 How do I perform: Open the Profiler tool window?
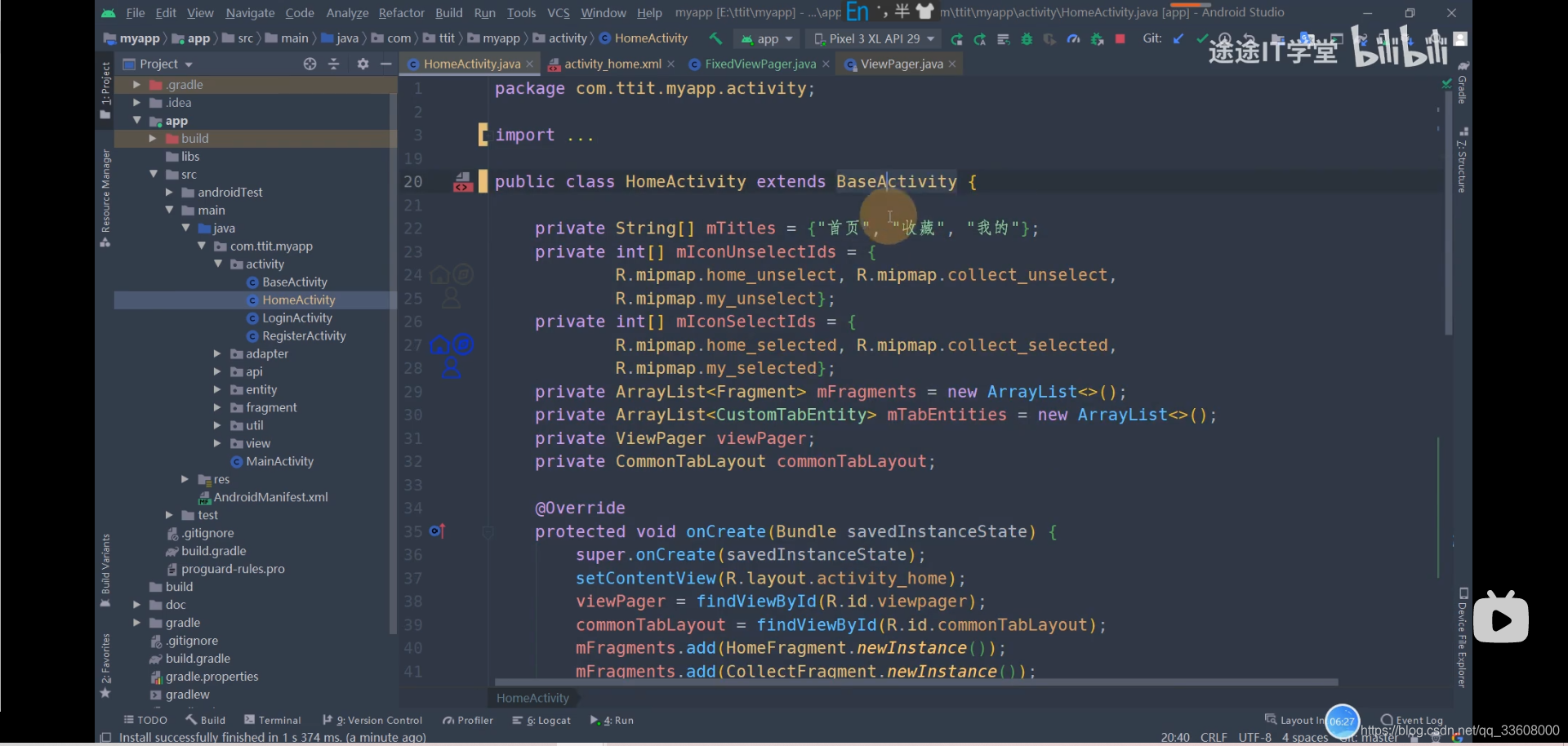pyautogui.click(x=468, y=720)
